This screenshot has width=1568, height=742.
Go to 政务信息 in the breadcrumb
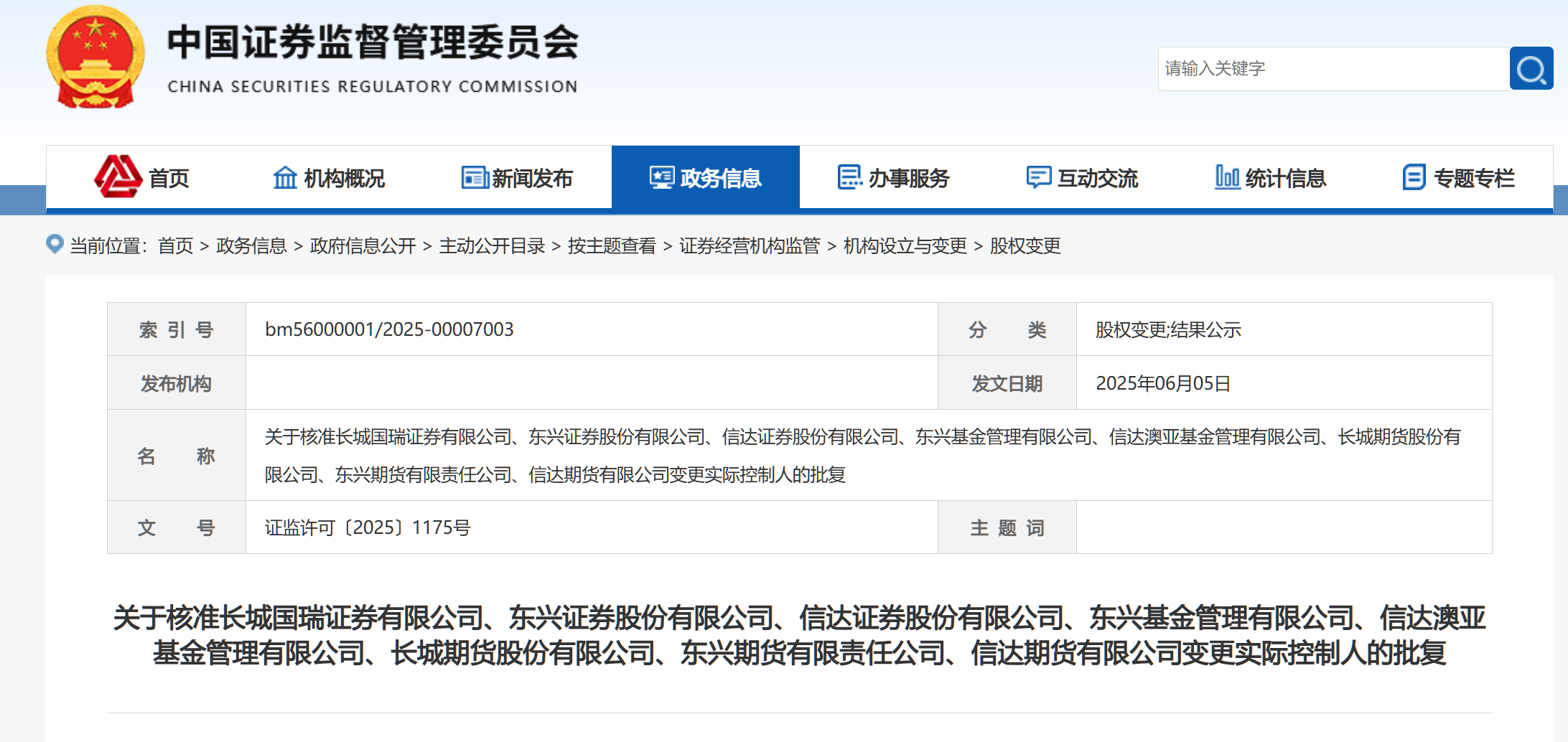tap(251, 246)
